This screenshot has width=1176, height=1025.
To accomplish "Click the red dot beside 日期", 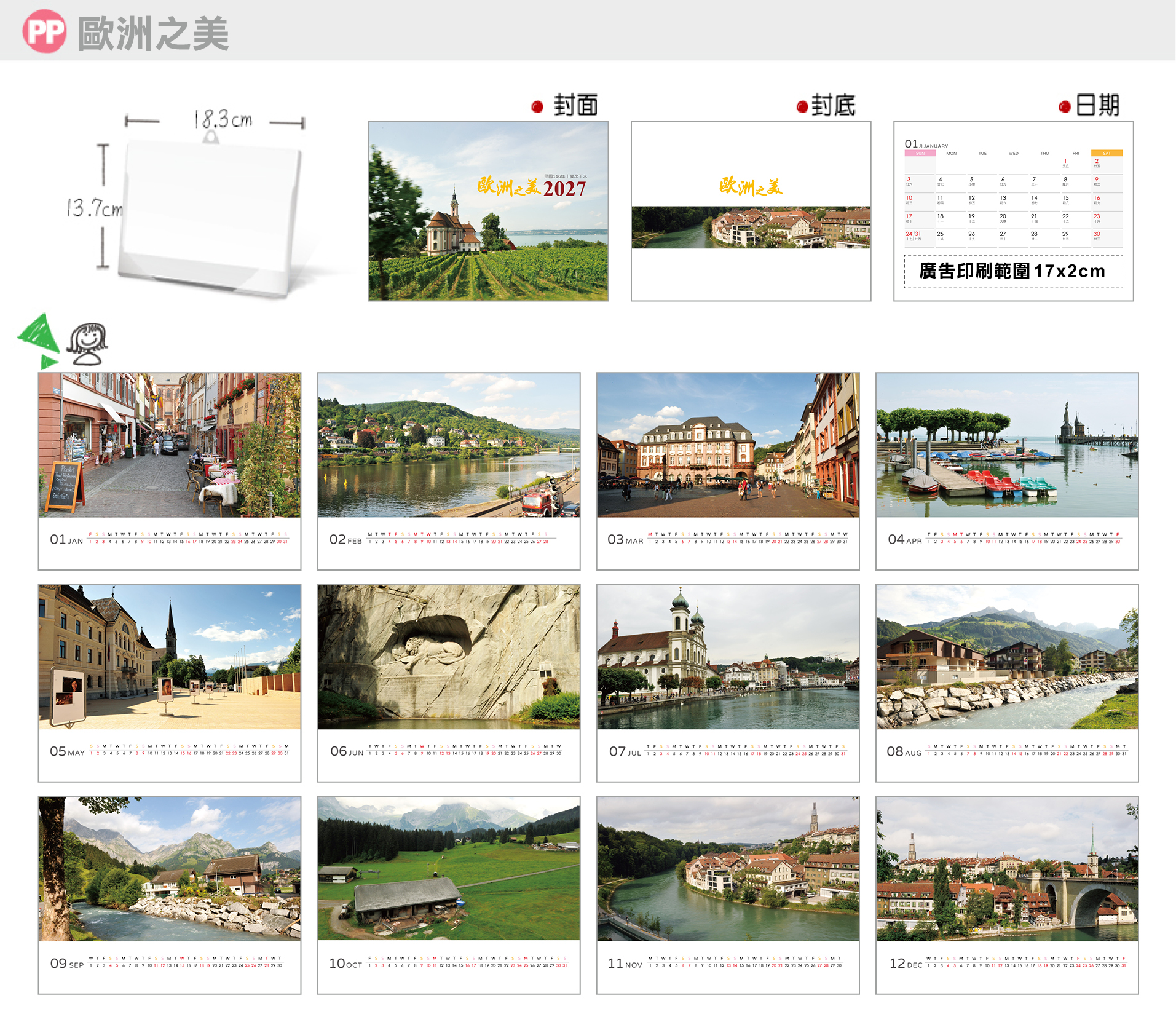I will click(x=1065, y=107).
